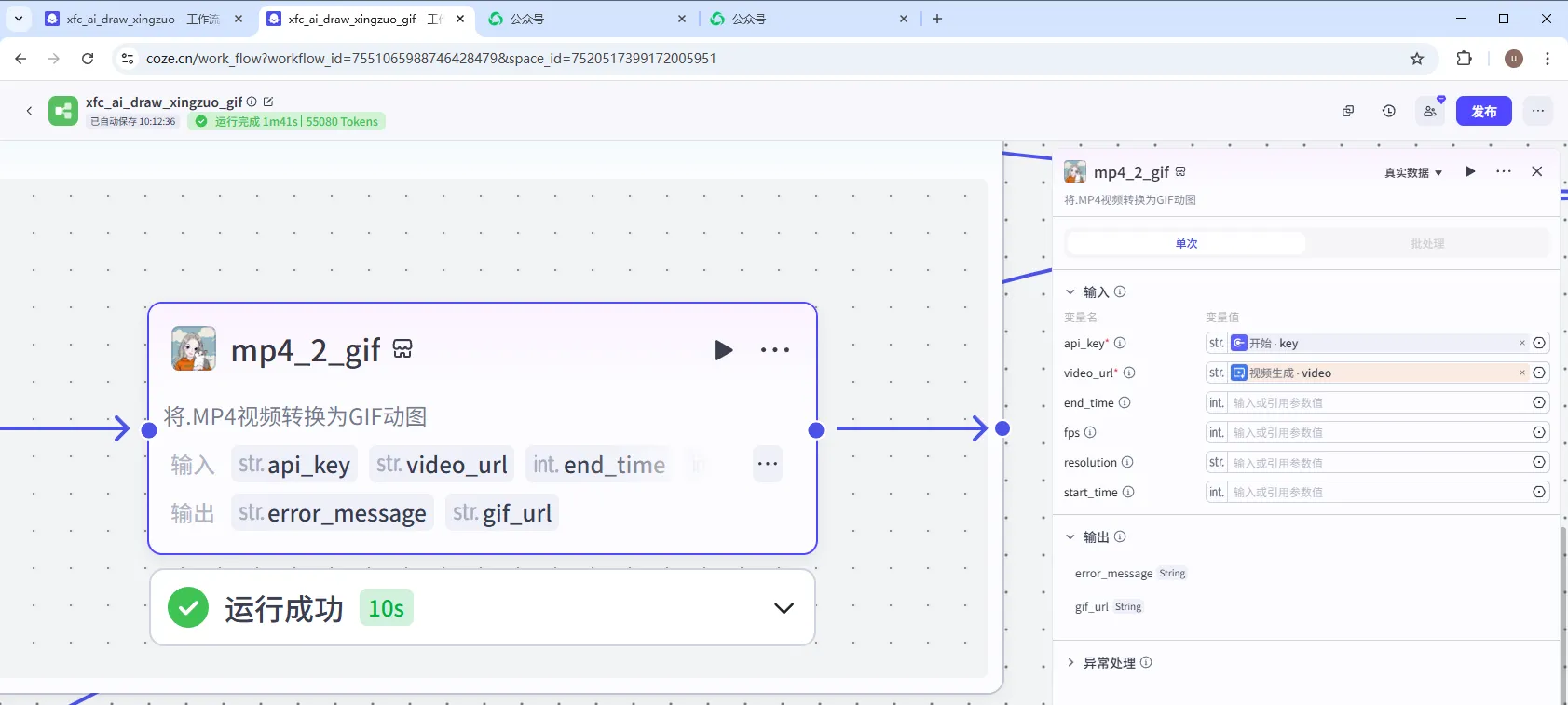Viewport: 1568px width, 705px height.
Task: Open side panel three-dot options menu
Action: (1503, 171)
